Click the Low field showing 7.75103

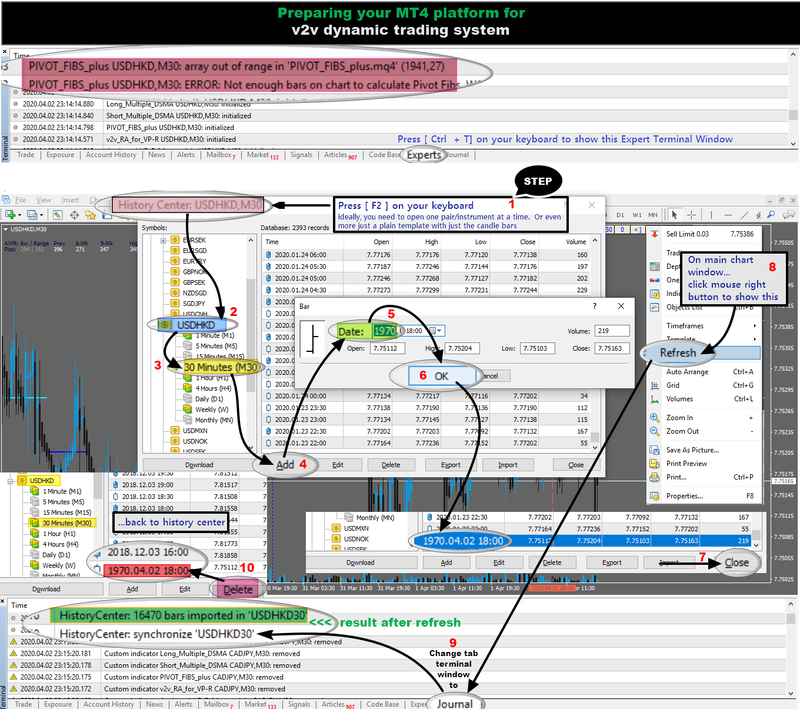pyautogui.click(x=537, y=348)
